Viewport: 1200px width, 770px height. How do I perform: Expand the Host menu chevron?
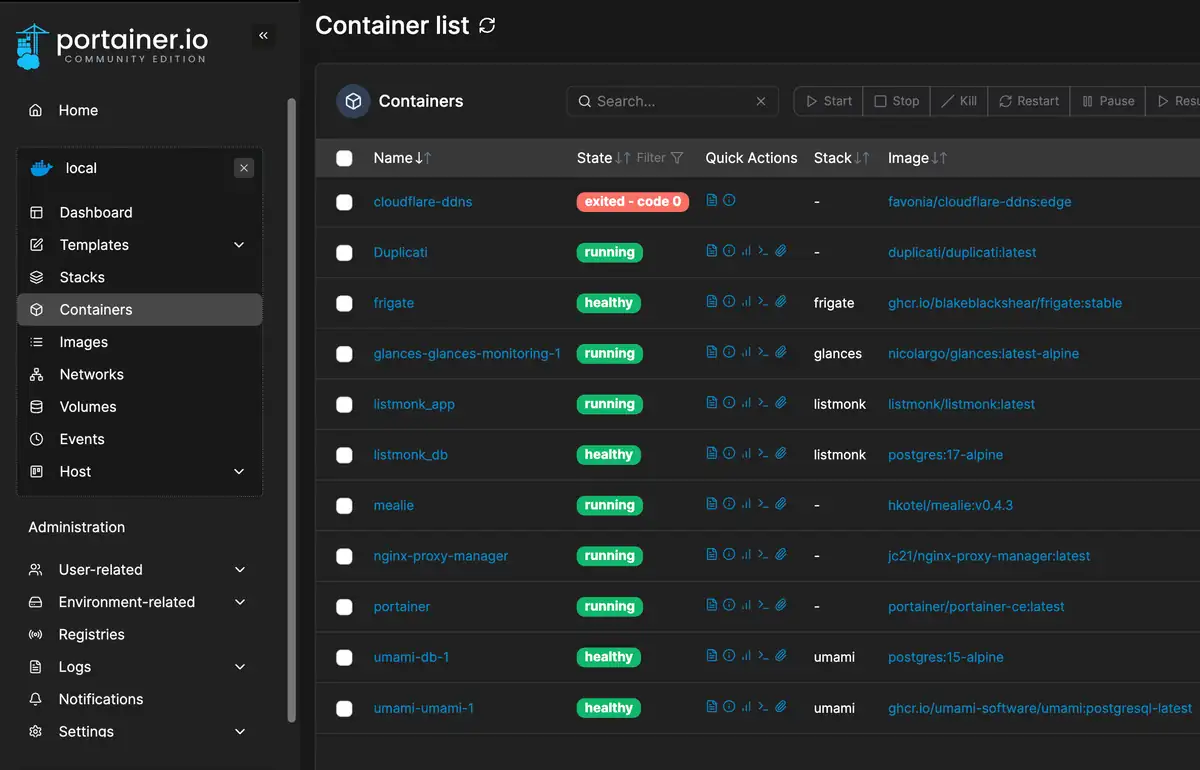pyautogui.click(x=239, y=472)
